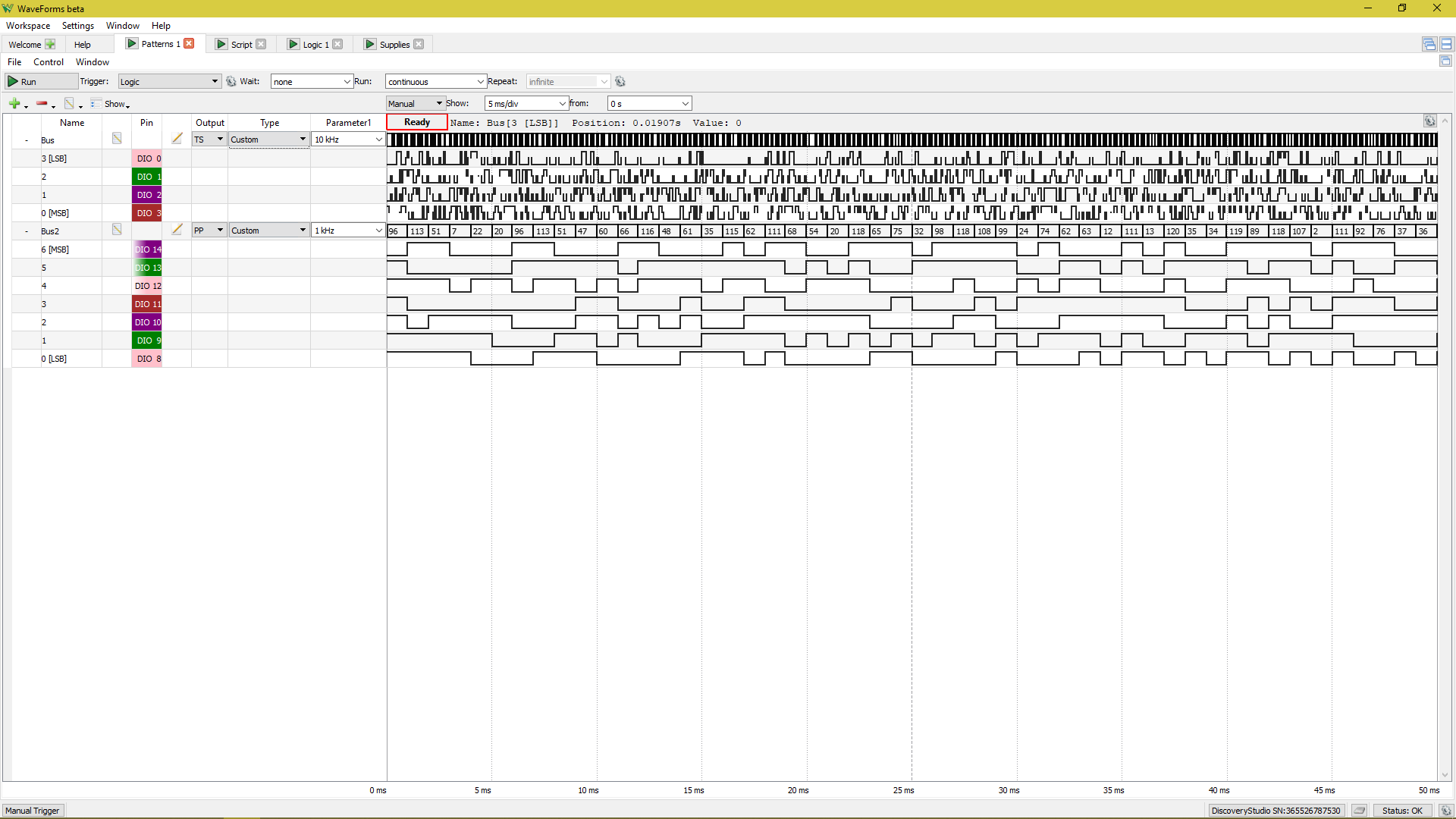Viewport: 1456px width, 819px height.
Task: Click the Status: OK button
Action: pyautogui.click(x=1402, y=811)
